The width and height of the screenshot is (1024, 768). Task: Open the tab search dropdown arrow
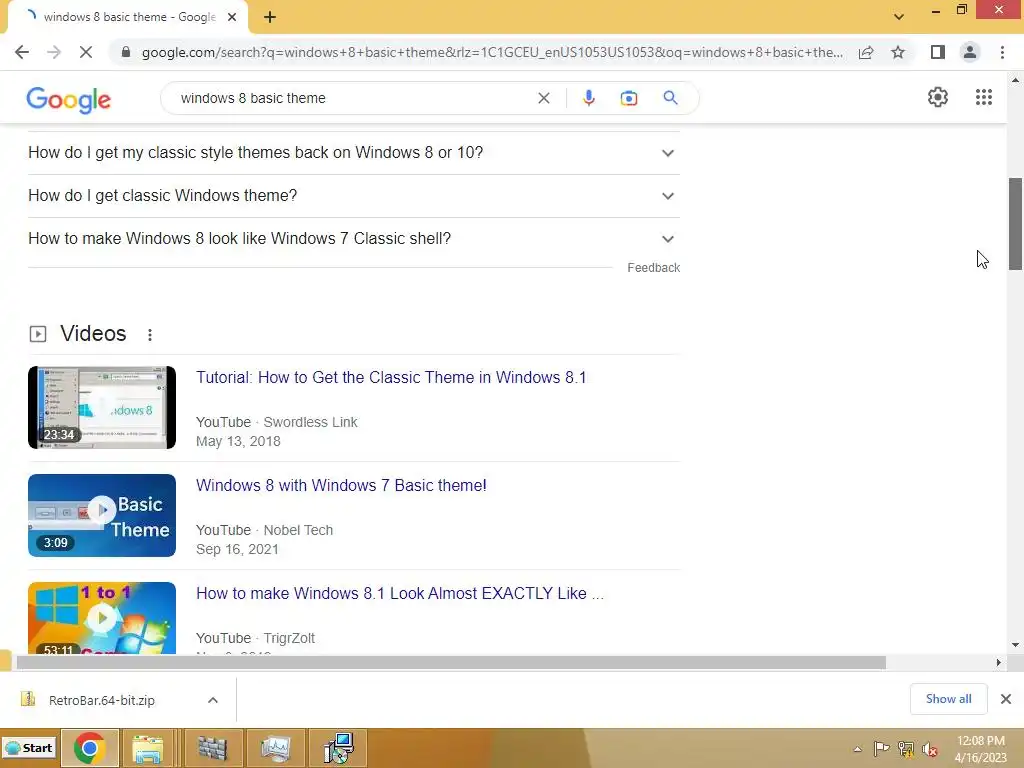click(899, 17)
